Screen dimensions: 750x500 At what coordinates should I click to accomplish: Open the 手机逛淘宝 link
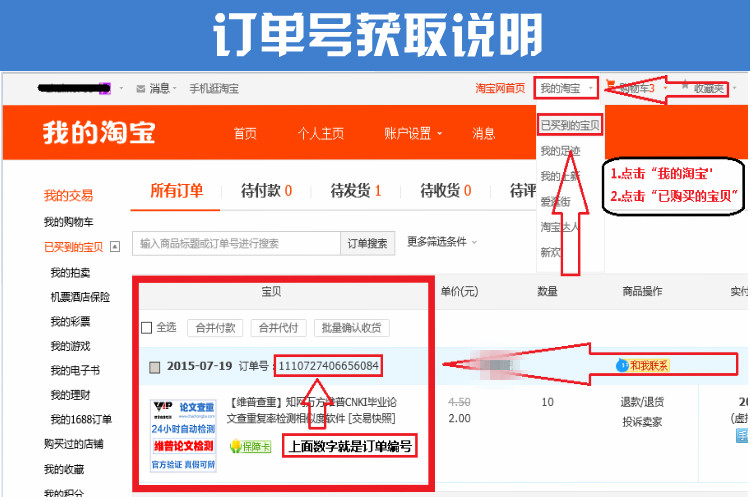point(214,89)
